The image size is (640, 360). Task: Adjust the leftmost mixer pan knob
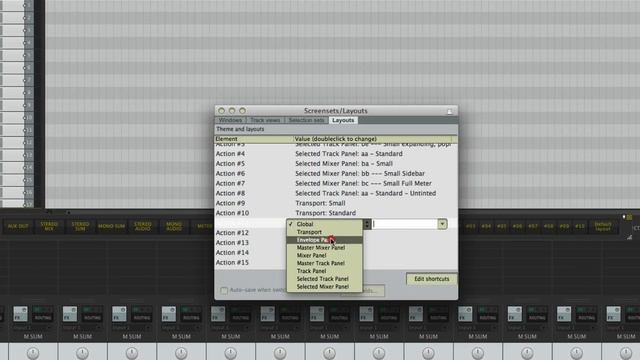pos(33,353)
